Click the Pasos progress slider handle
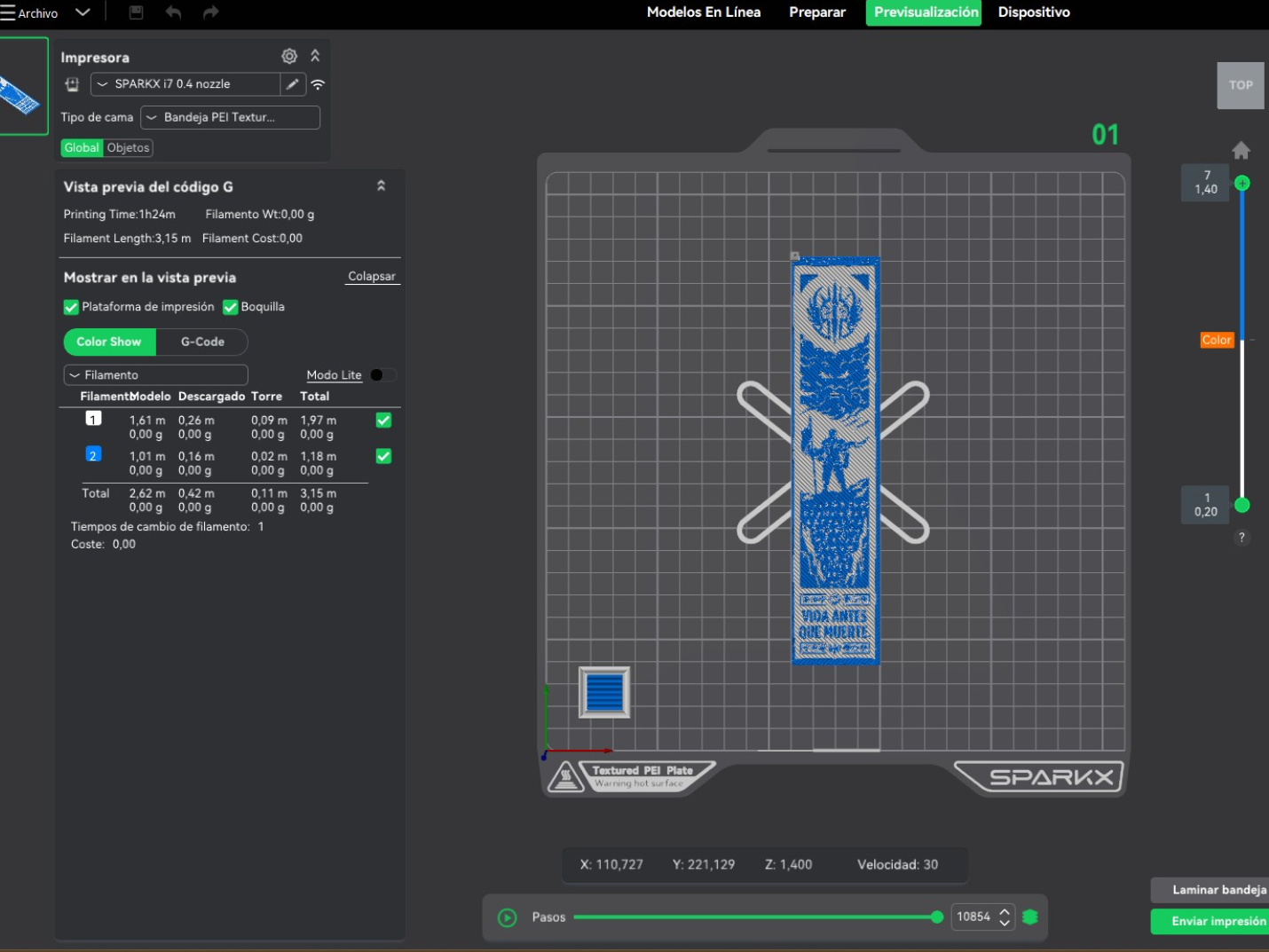This screenshot has height=952, width=1269. pos(937,917)
